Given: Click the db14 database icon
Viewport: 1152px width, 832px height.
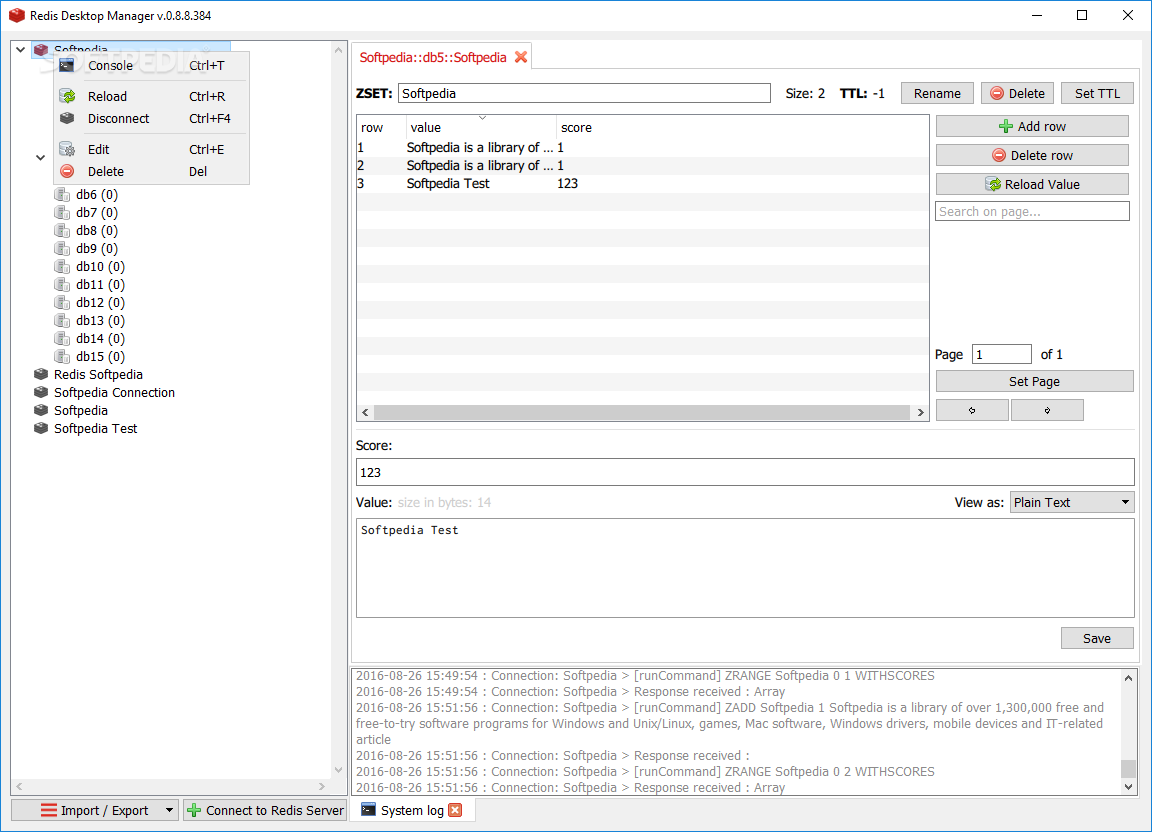Looking at the screenshot, I should [x=62, y=338].
